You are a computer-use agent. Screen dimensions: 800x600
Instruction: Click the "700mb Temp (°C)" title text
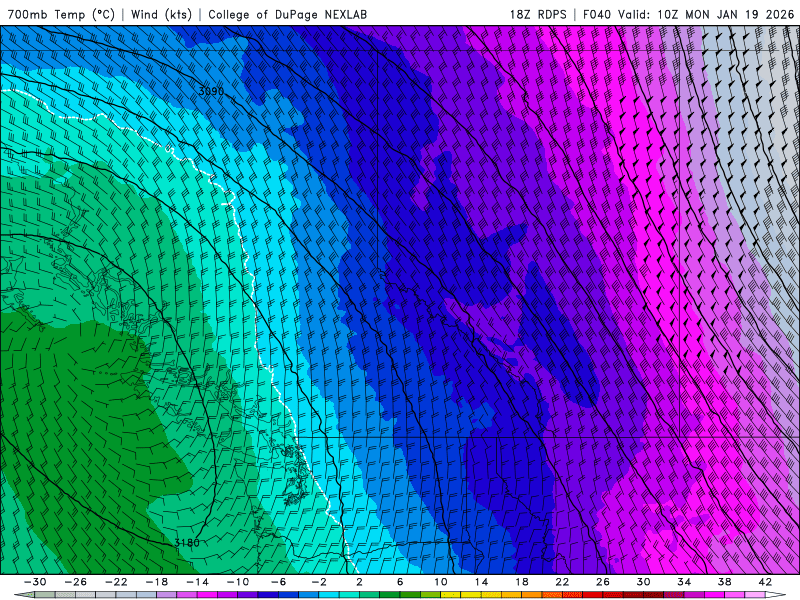[61, 14]
